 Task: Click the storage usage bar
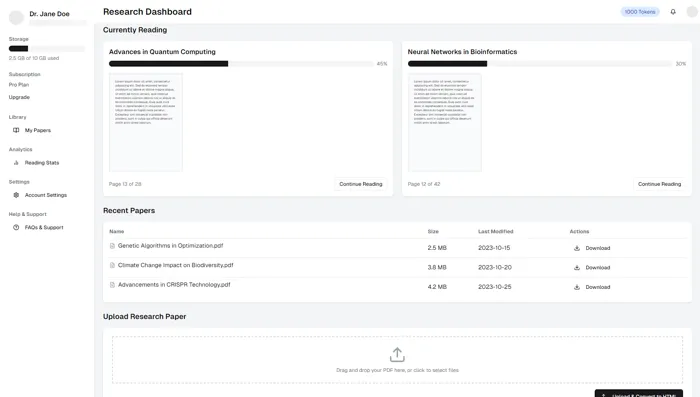click(x=47, y=49)
